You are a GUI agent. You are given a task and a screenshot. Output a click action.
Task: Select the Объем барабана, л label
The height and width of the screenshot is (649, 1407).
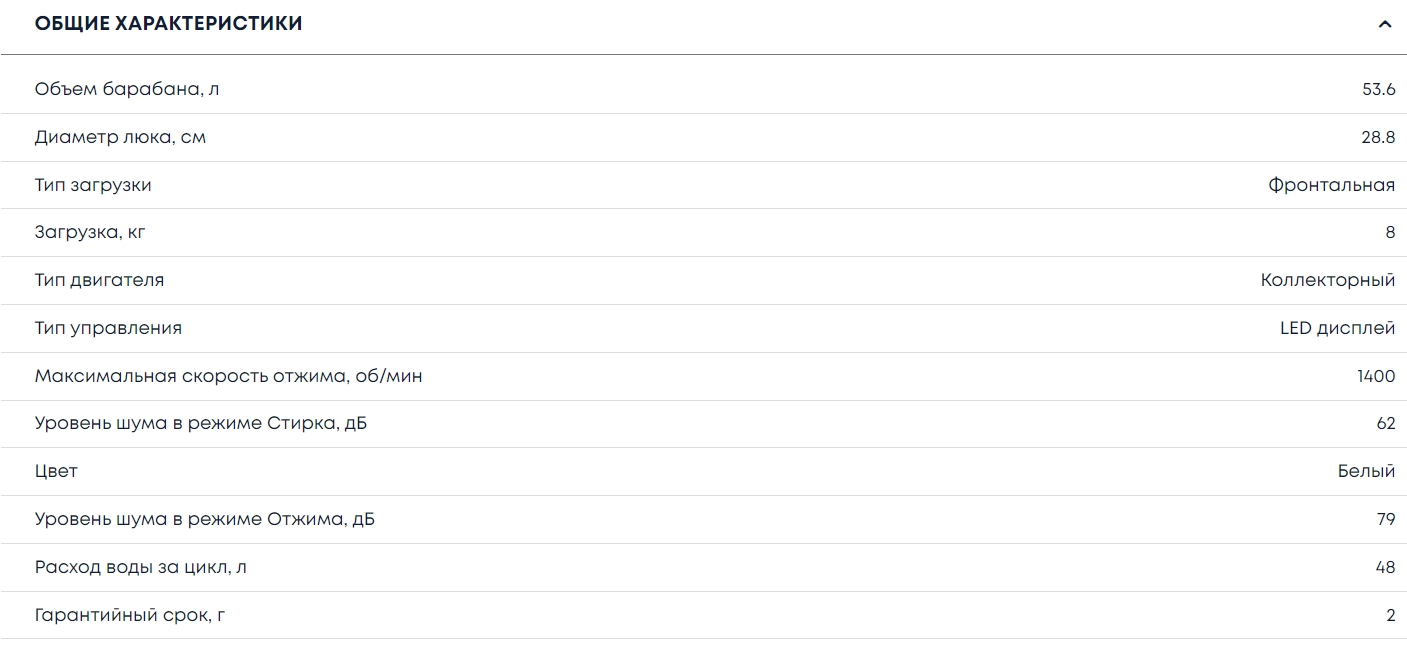coord(127,89)
